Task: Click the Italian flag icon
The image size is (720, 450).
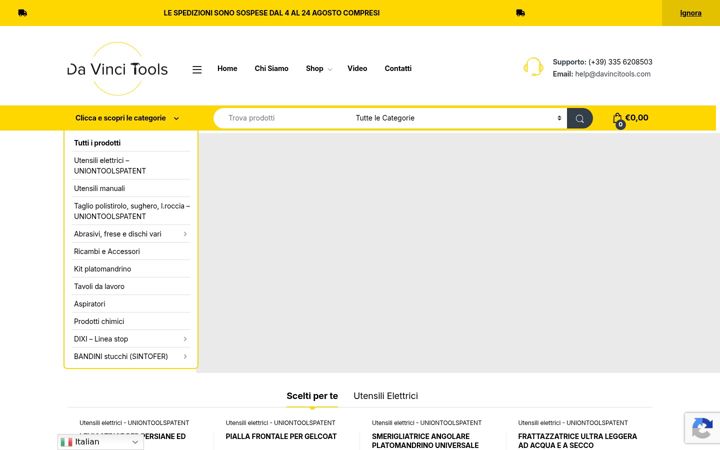Action: click(67, 442)
